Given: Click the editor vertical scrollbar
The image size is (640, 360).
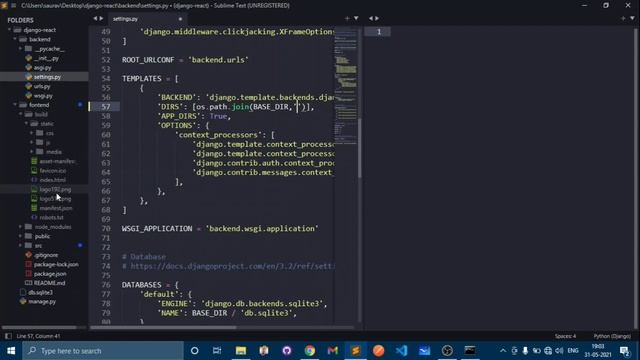Looking at the screenshot, I should pyautogui.click(x=360, y=148).
